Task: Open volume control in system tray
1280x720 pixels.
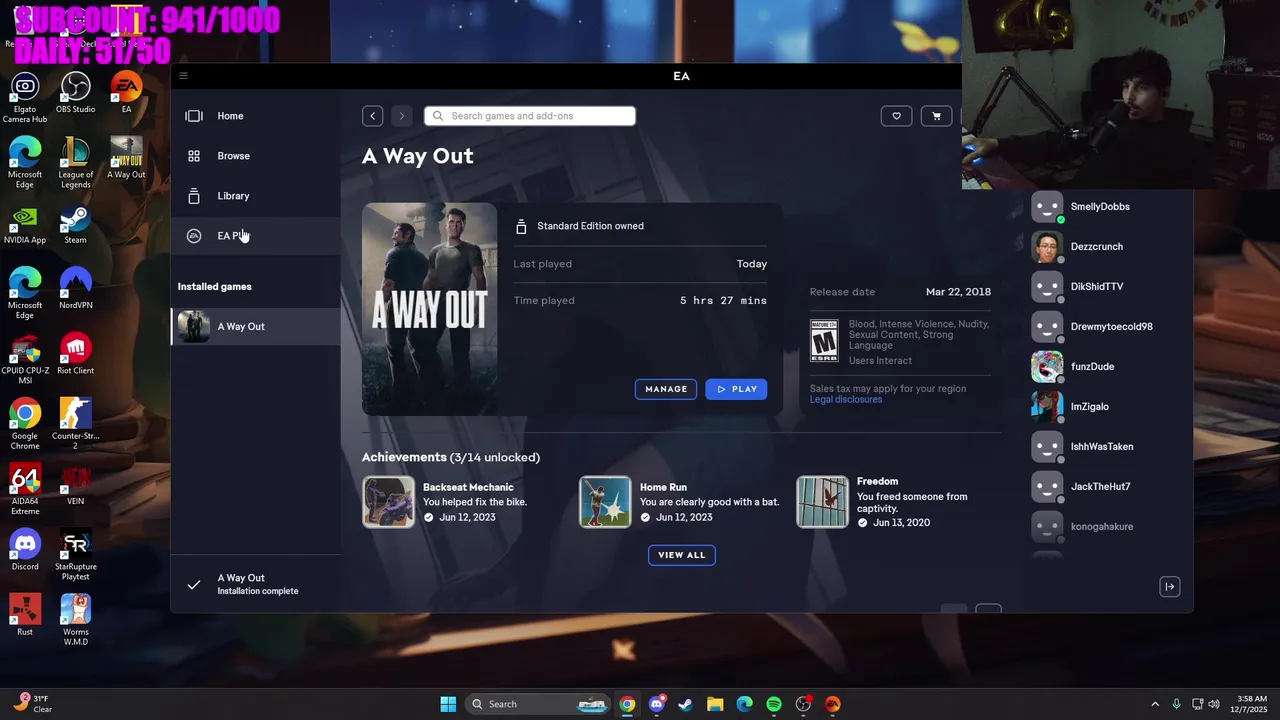Action: pos(1214,704)
